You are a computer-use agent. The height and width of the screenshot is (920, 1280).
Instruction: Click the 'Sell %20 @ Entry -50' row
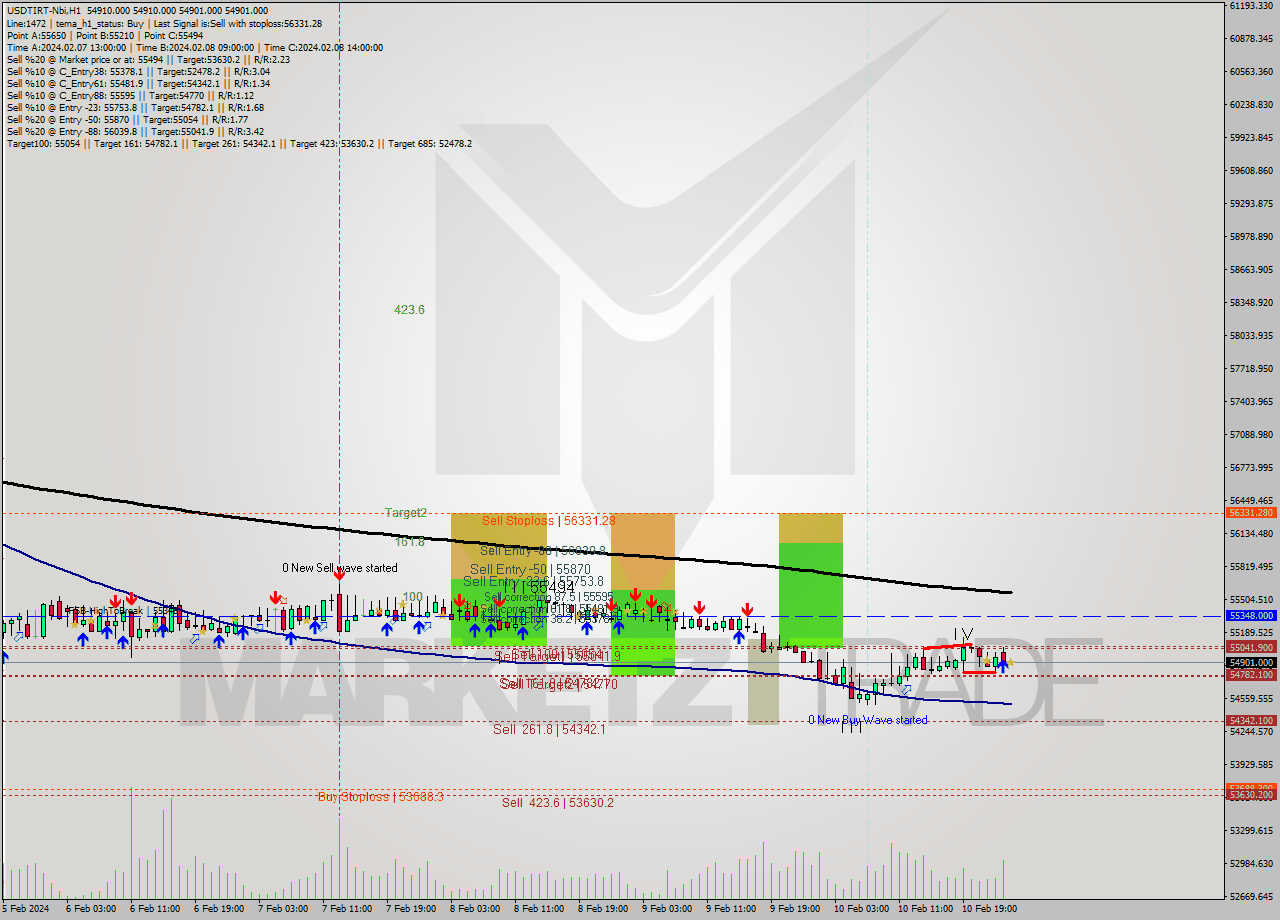coord(128,119)
